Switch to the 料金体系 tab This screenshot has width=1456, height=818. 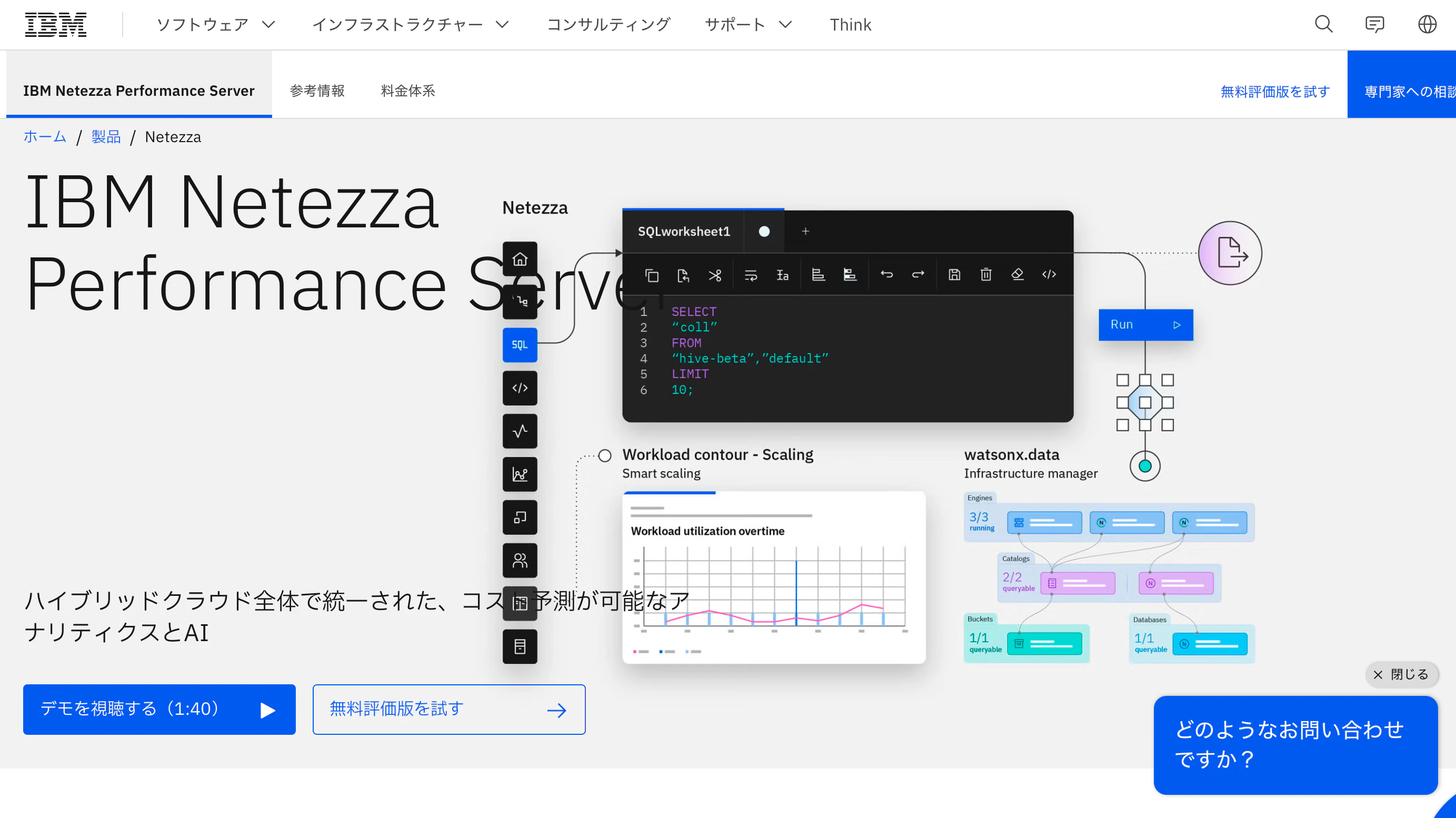(x=408, y=91)
